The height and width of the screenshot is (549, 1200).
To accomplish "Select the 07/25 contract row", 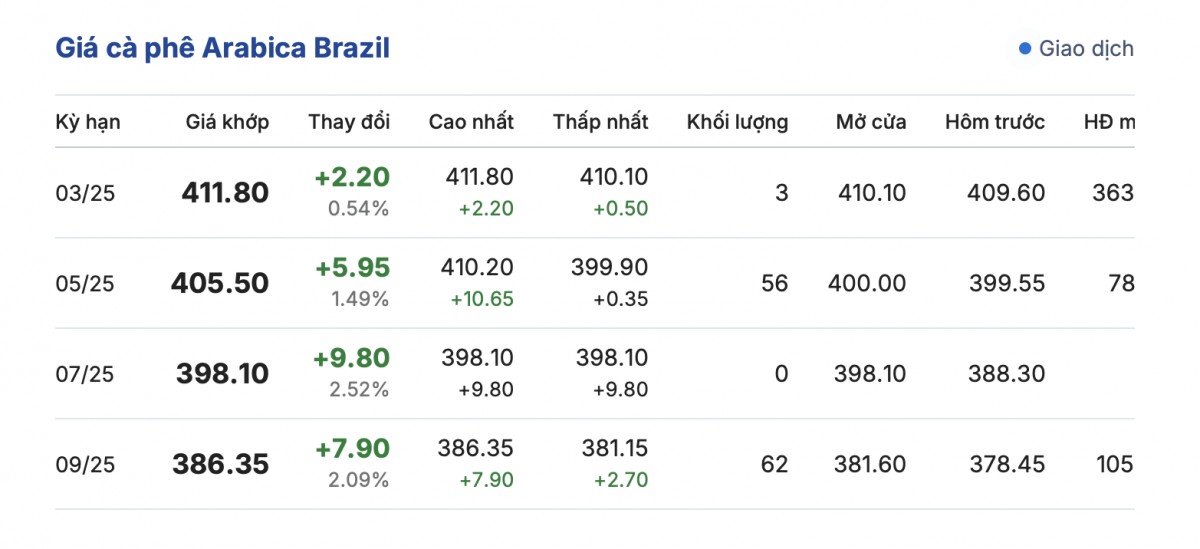I will click(x=85, y=374).
